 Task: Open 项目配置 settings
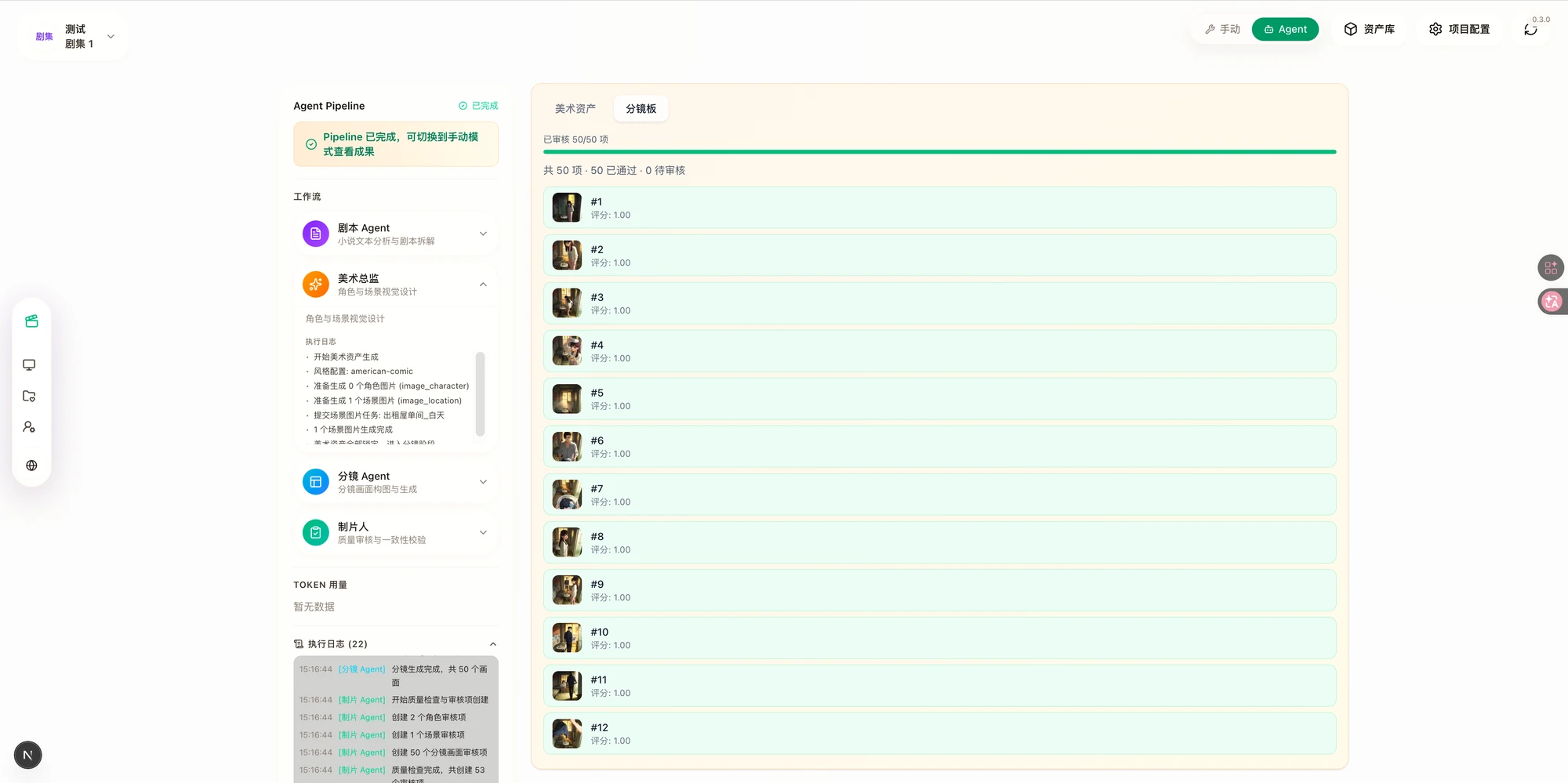click(1459, 29)
